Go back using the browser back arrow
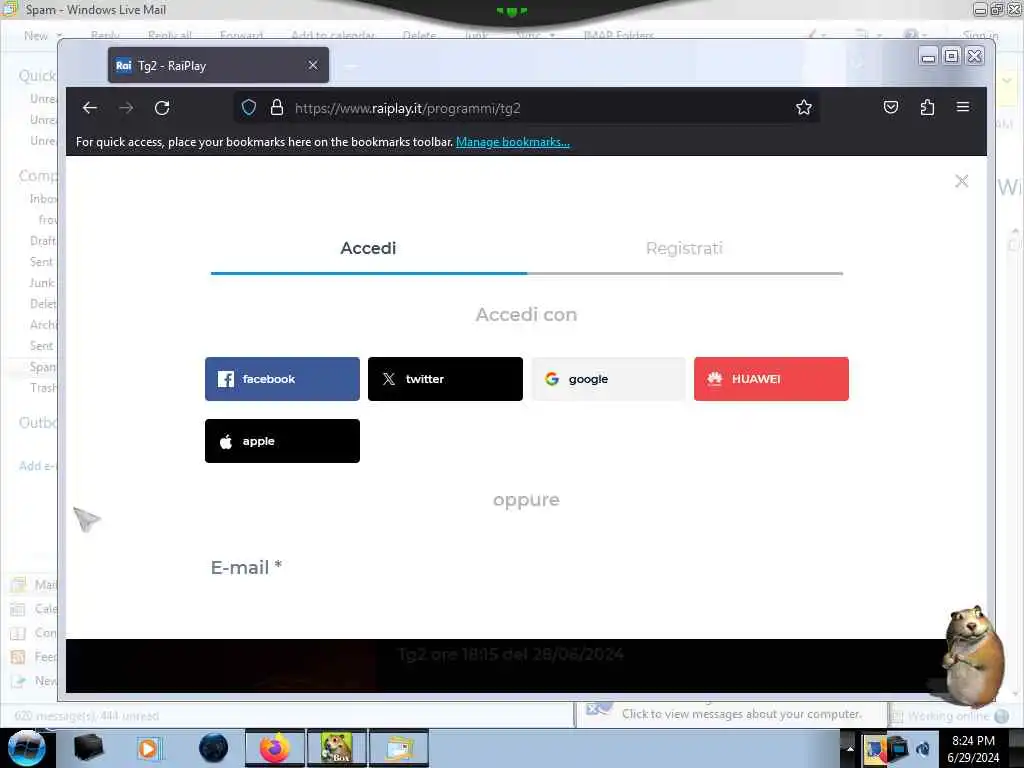This screenshot has width=1024, height=768. coord(90,108)
